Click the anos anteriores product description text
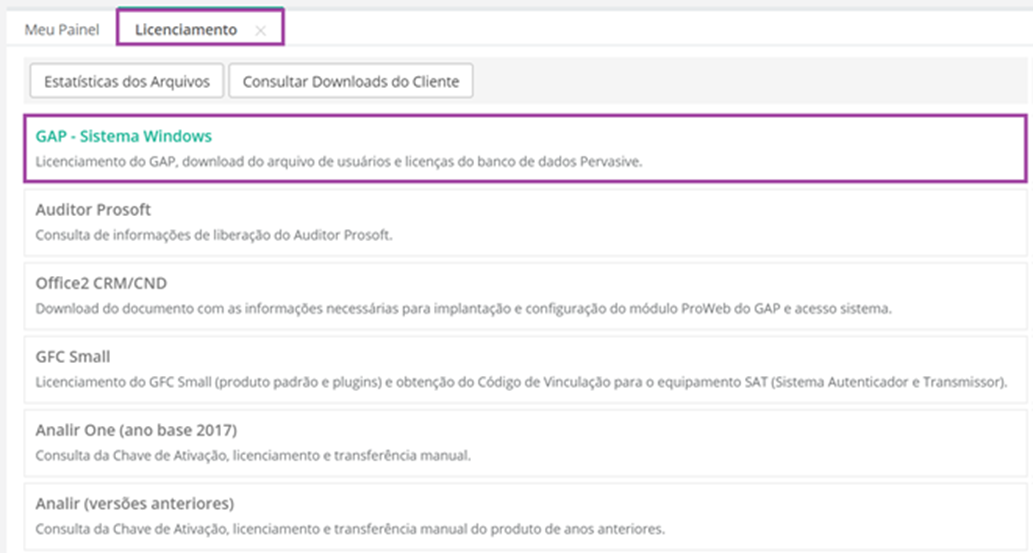This screenshot has width=1033, height=553. (350, 529)
